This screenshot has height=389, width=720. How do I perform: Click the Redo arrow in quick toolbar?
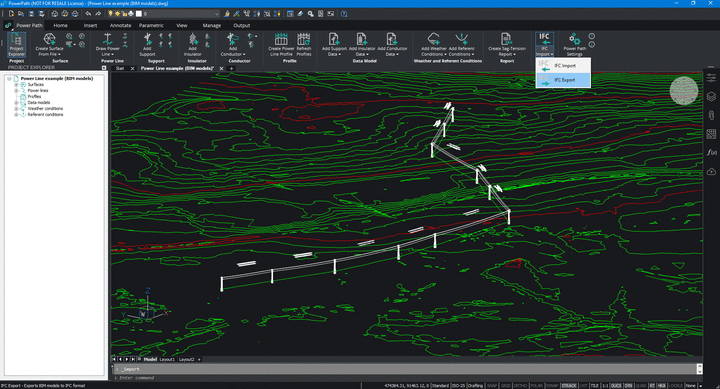[98, 14]
